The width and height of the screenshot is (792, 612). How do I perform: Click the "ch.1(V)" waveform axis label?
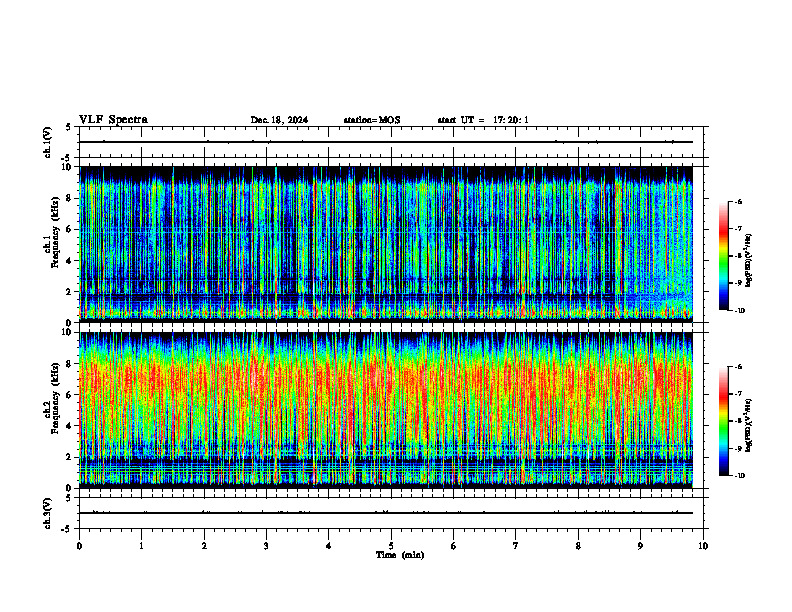(x=48, y=142)
